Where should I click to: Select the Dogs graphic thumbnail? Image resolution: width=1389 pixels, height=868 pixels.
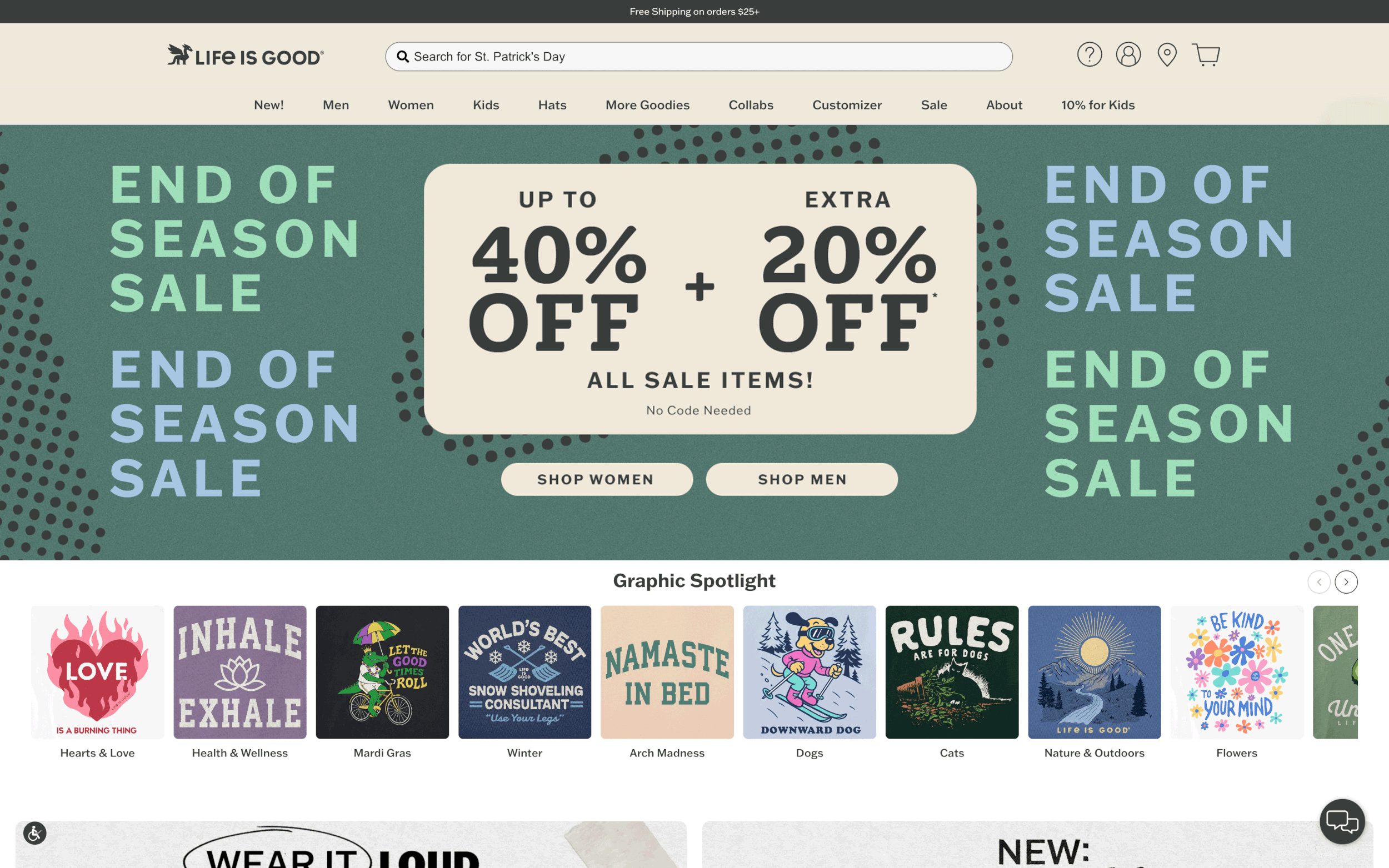click(809, 671)
